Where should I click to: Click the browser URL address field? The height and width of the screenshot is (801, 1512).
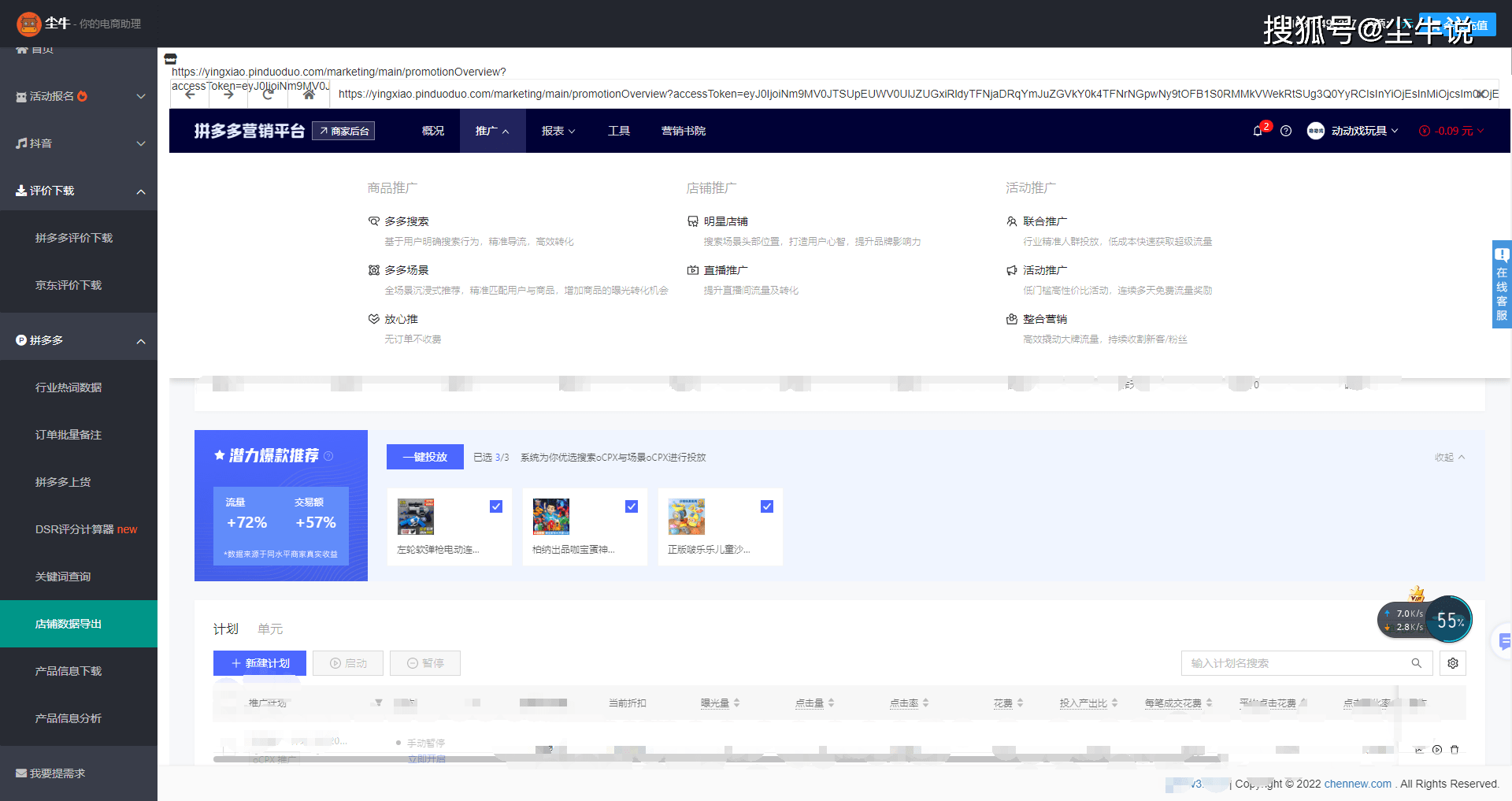pyautogui.click(x=913, y=94)
